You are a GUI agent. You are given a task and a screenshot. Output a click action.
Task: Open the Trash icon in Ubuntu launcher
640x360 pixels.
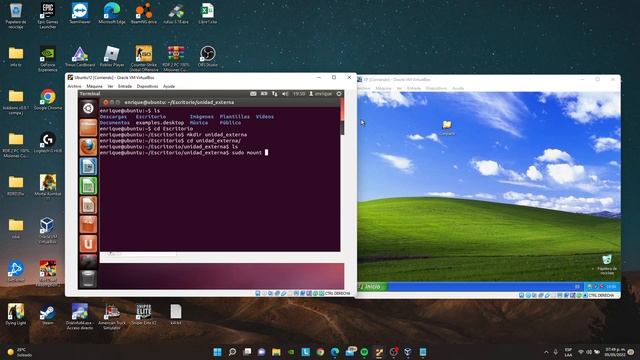pos(88,278)
